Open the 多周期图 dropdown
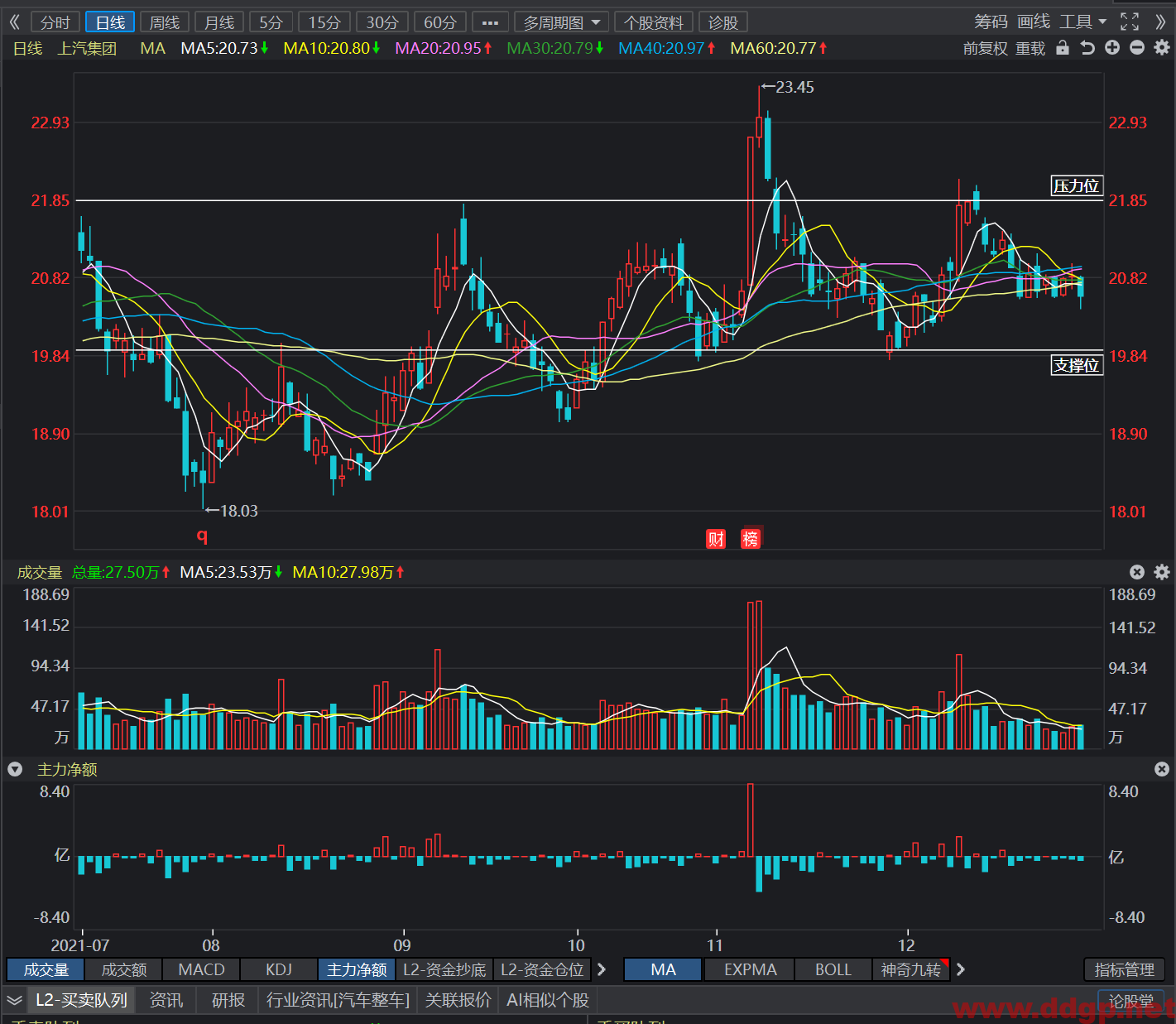This screenshot has width=1176, height=1024. coord(562,22)
